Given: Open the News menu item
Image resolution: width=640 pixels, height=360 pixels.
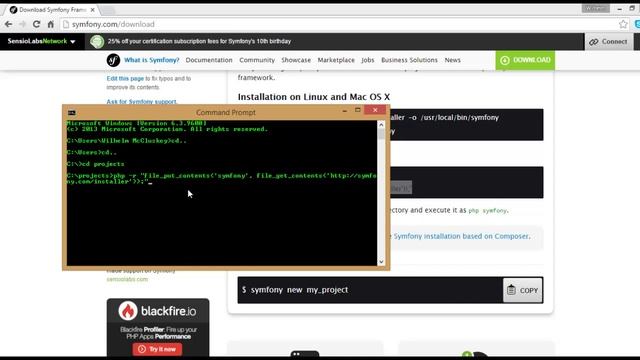Looking at the screenshot, I should [452, 60].
